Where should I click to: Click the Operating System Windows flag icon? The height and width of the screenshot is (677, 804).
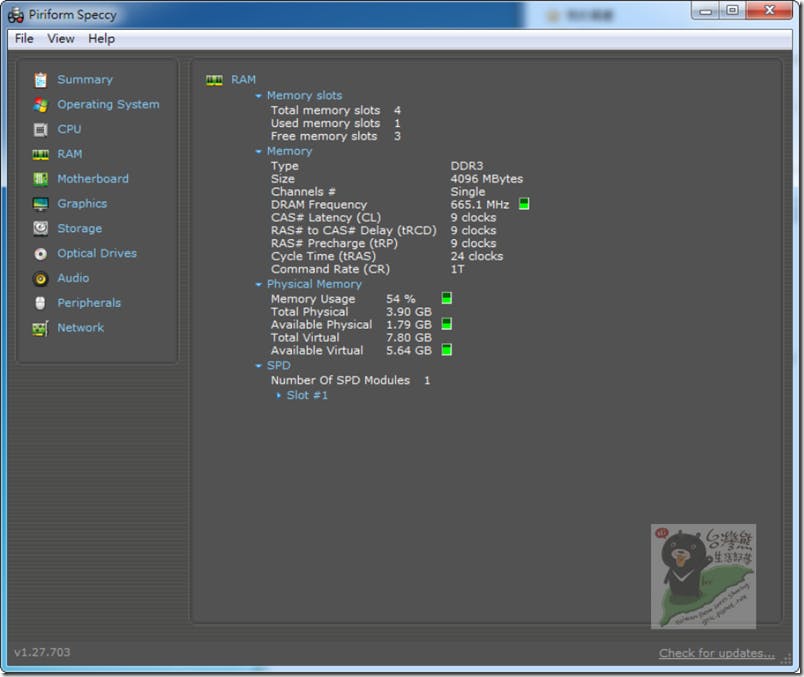[41, 105]
